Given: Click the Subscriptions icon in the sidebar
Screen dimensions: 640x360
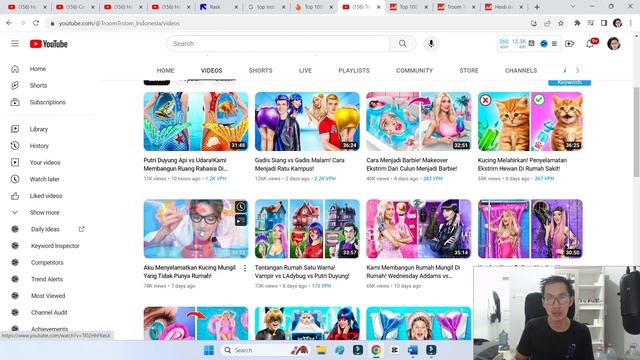Looking at the screenshot, I should coord(15,102).
